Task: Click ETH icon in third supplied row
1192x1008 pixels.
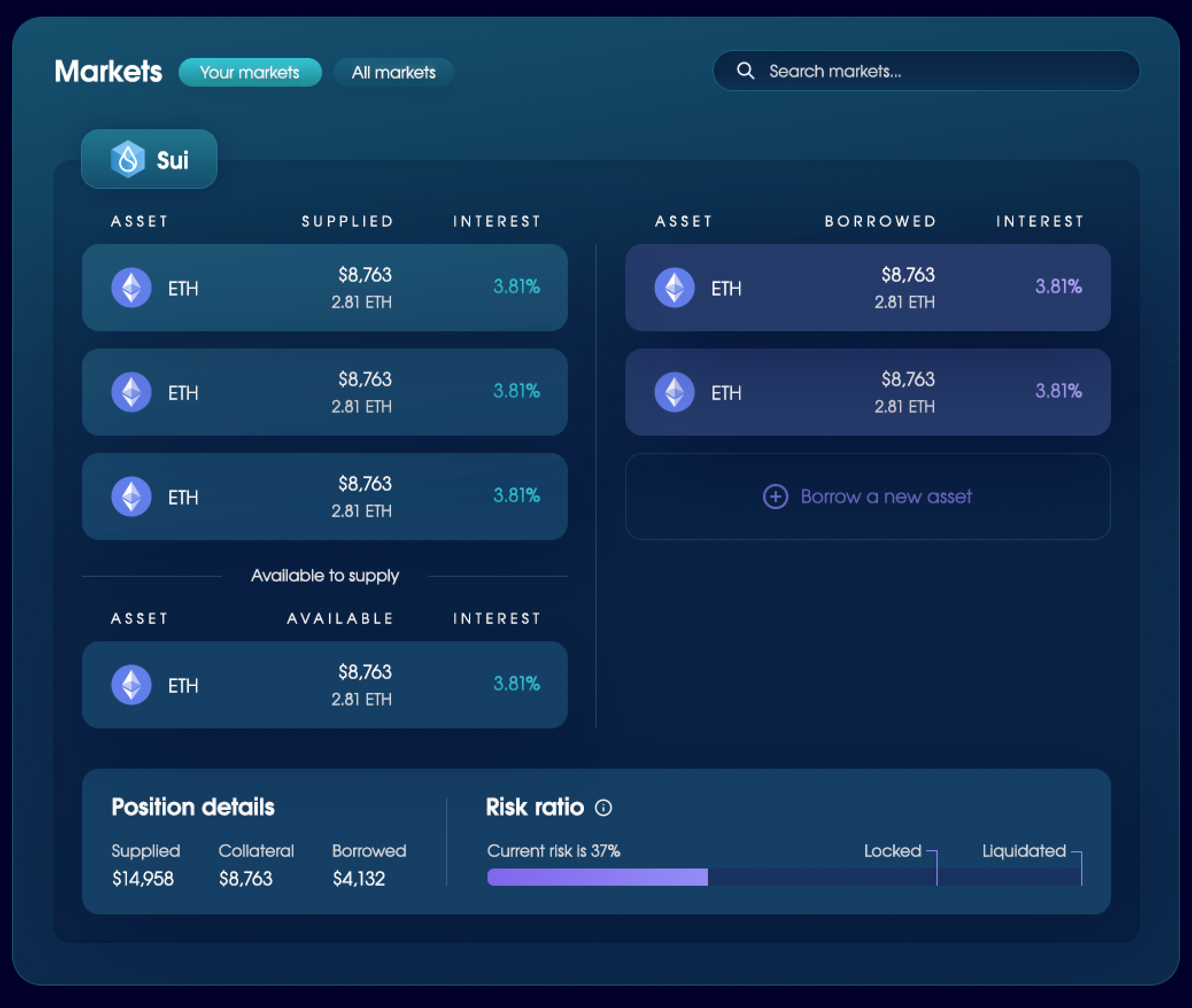Action: [x=131, y=497]
